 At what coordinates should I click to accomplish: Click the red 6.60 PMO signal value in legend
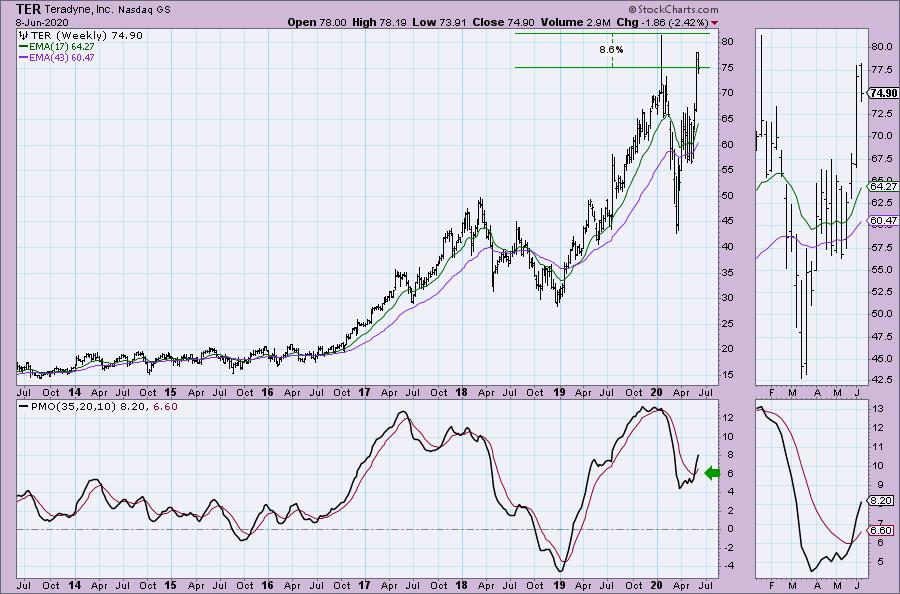pos(165,406)
